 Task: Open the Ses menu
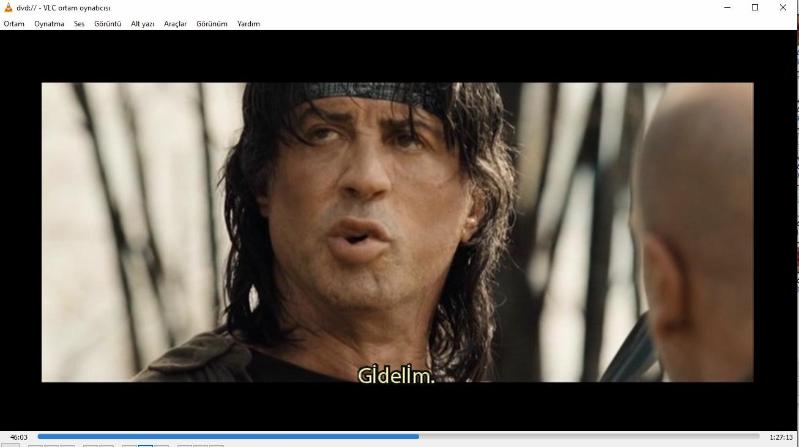(x=79, y=23)
